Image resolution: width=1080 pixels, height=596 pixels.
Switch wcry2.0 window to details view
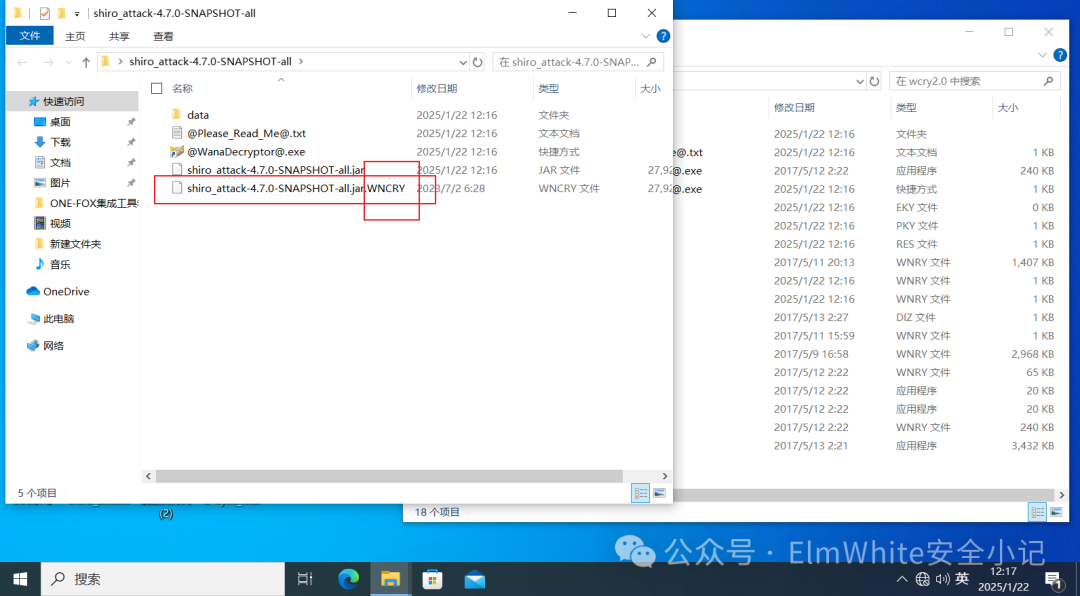pos(1037,512)
